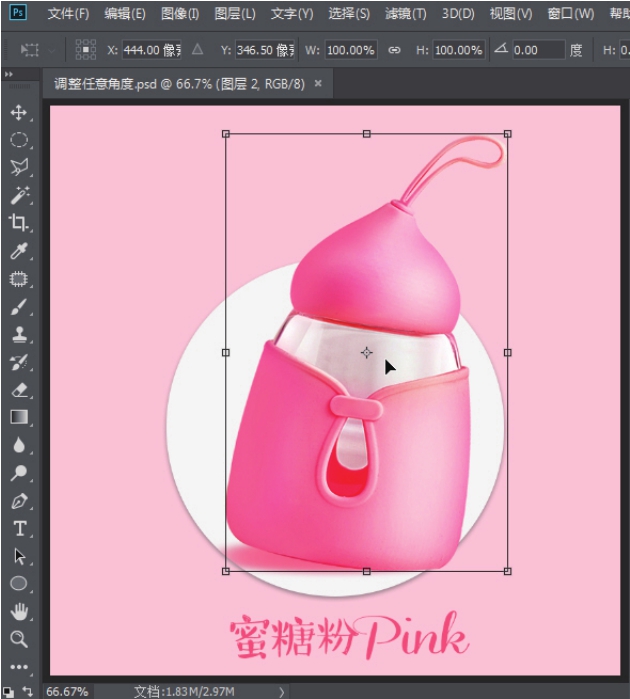Toggle relative positioning triangle between X and Y
630x699 pixels.
197,50
